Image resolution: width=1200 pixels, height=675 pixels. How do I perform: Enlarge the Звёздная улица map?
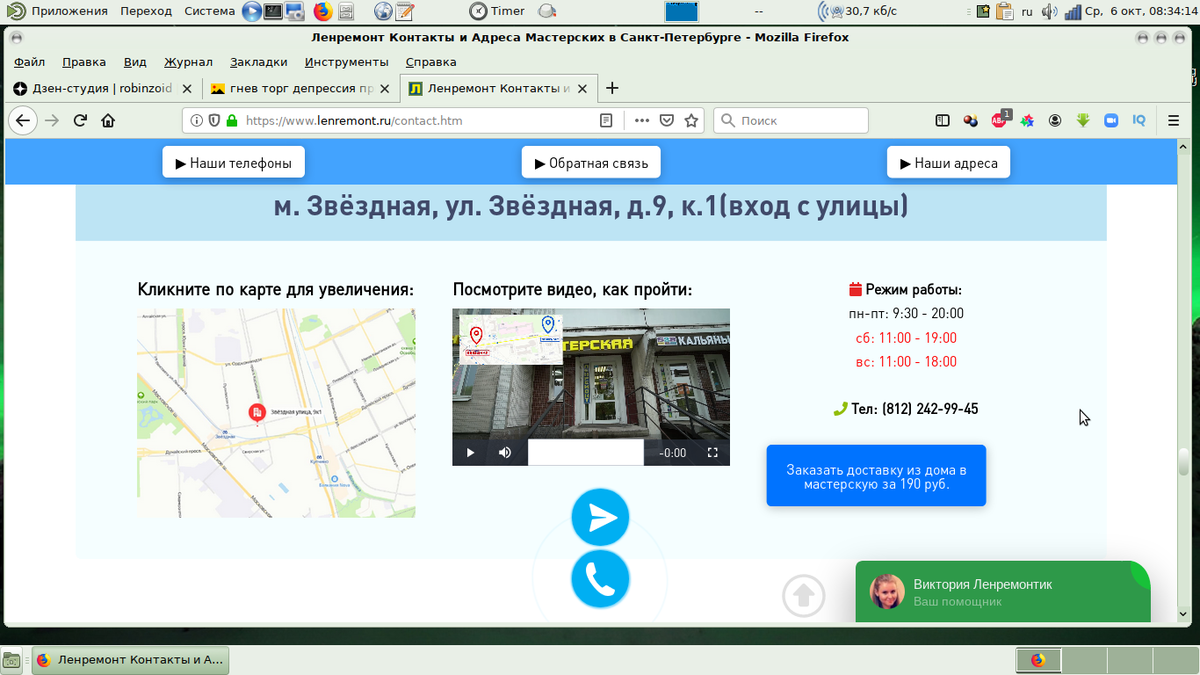point(276,412)
